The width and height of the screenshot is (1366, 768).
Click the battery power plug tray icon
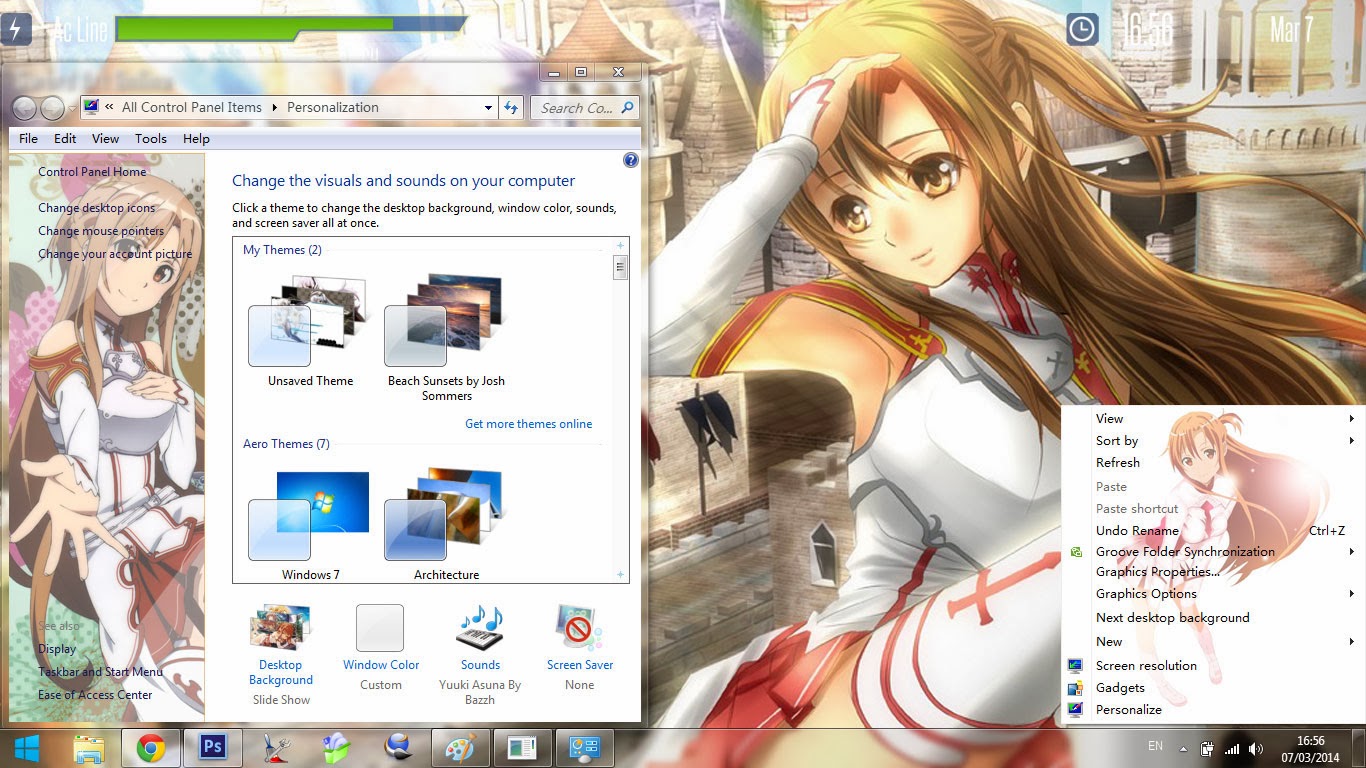[x=1208, y=749]
